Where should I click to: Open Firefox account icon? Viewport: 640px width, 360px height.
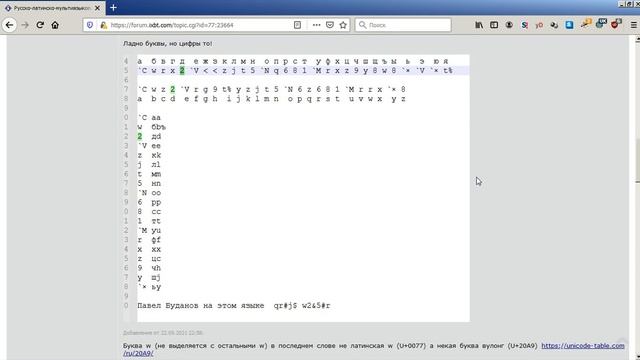click(x=509, y=25)
